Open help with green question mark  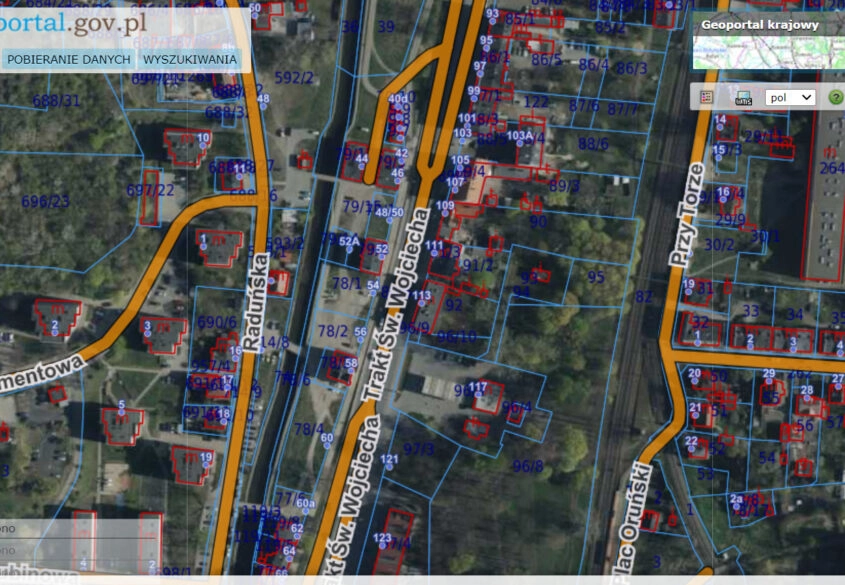coord(835,98)
